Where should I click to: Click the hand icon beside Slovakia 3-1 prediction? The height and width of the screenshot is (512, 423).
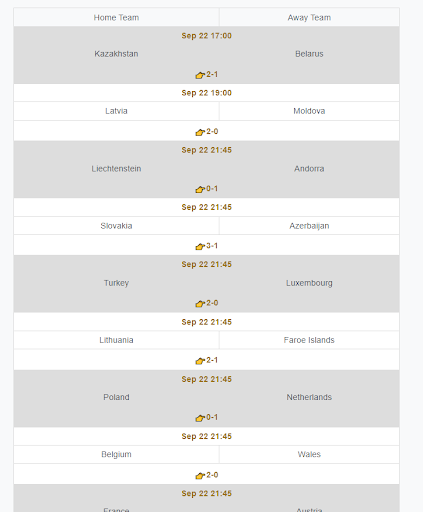200,247
